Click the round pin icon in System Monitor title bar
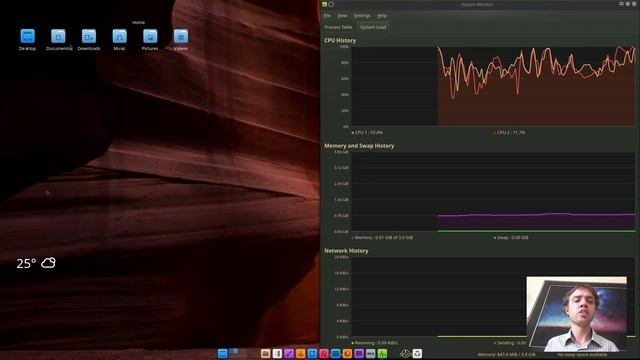This screenshot has height=360, width=640. pos(331,4)
